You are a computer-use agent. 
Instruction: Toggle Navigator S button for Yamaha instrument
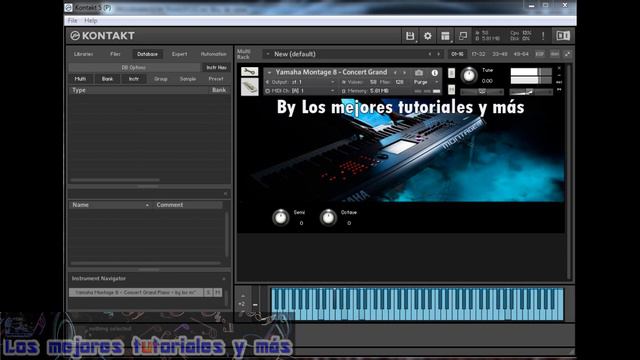[208, 292]
